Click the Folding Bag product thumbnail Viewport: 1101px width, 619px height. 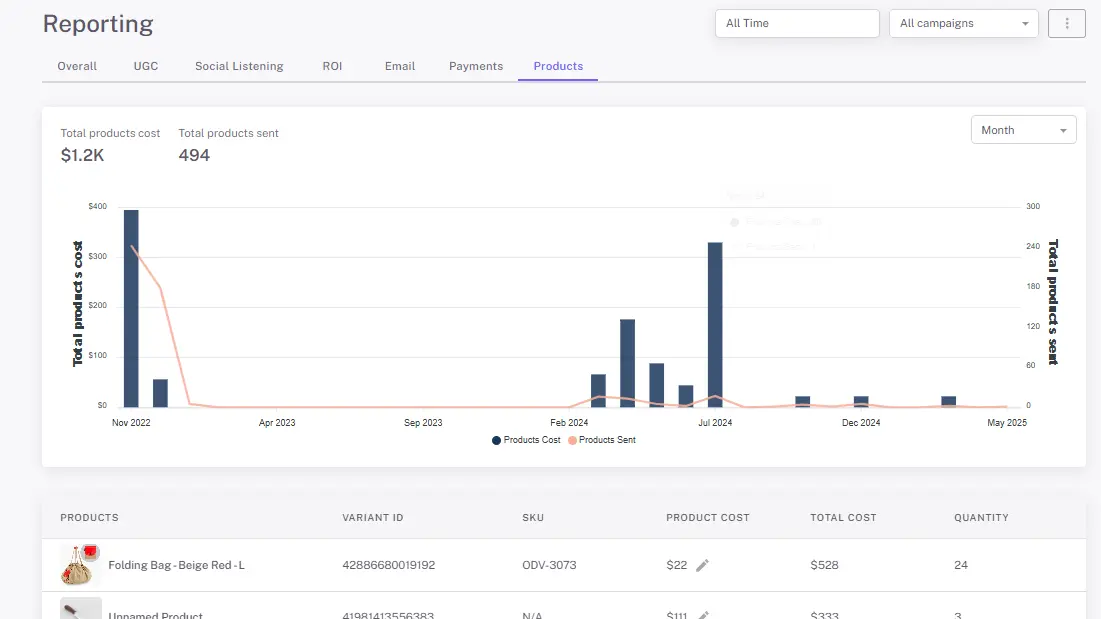[80, 564]
